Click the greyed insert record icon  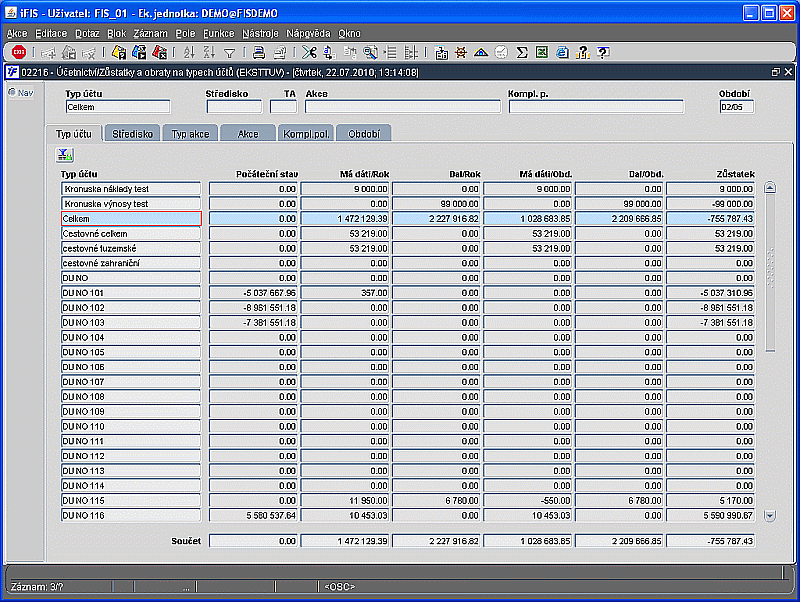(48, 52)
